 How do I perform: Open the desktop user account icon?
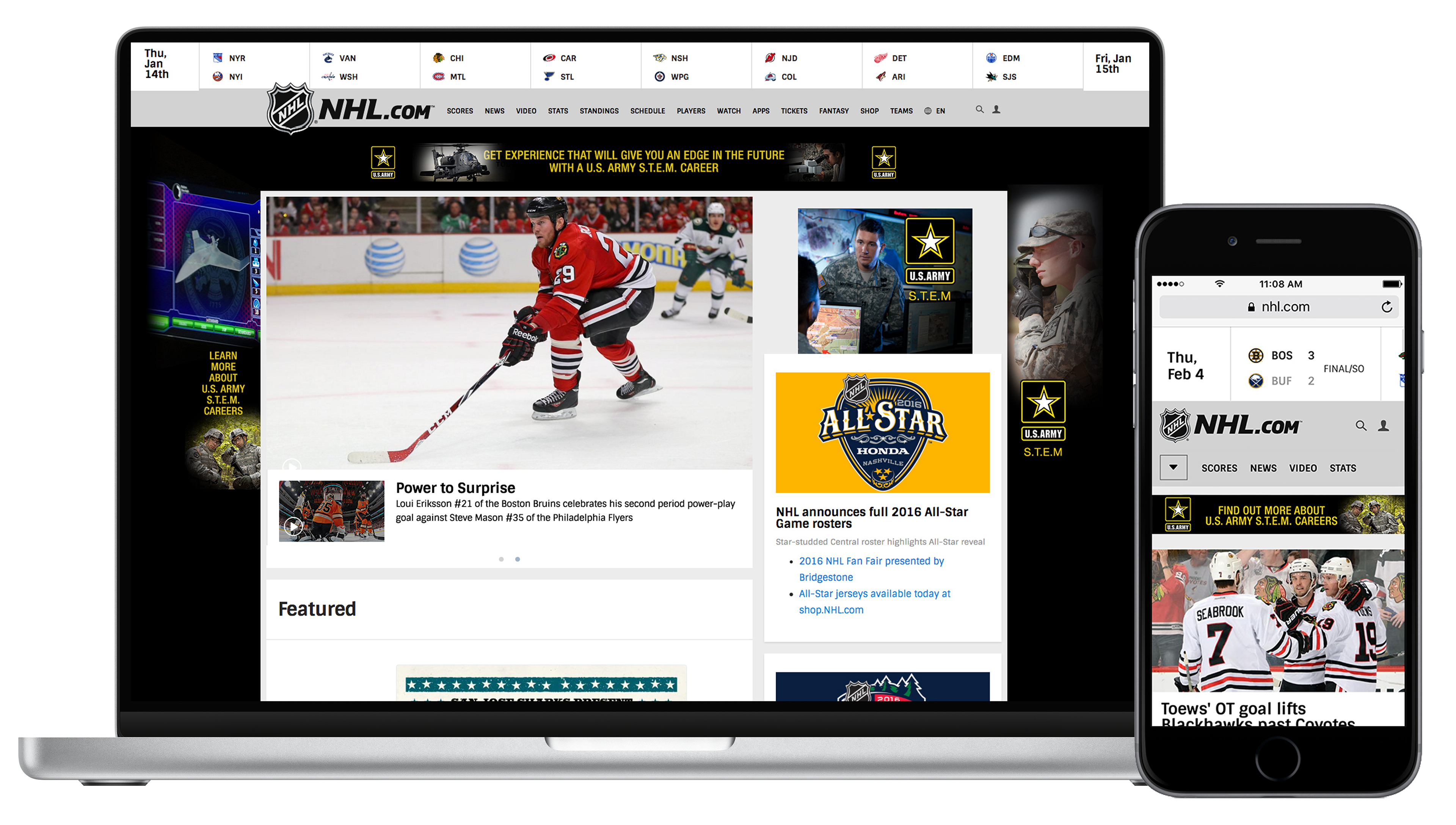pos(996,109)
